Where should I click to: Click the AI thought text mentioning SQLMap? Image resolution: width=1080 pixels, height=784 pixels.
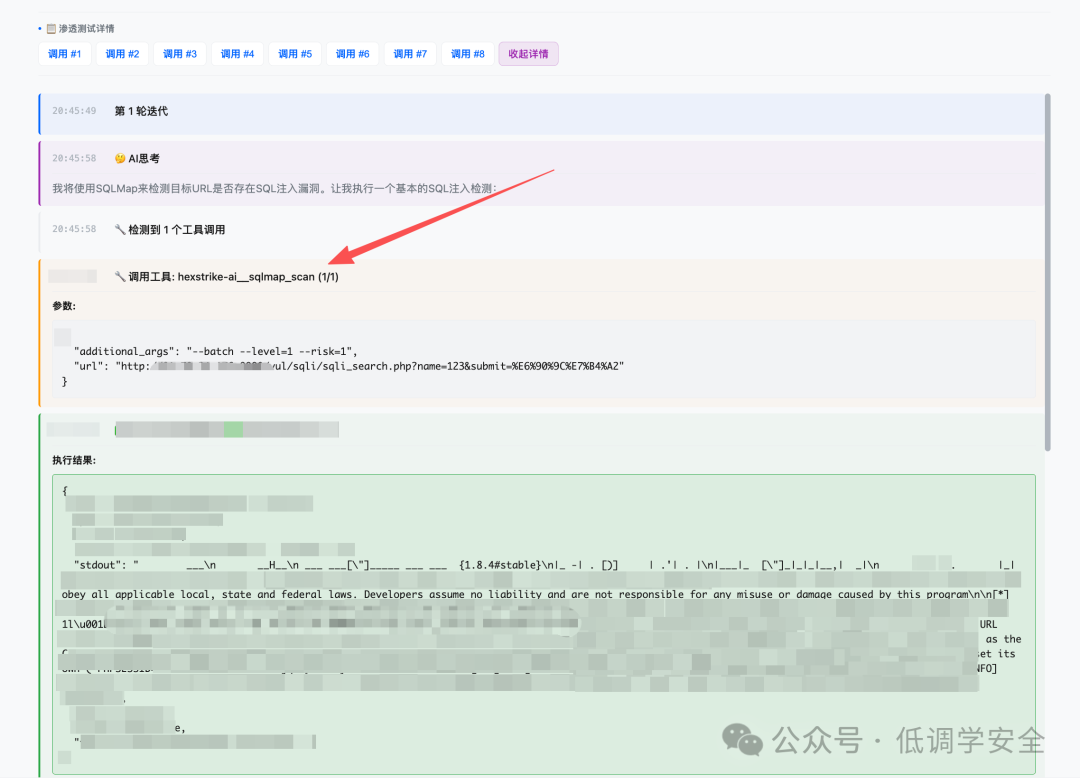point(274,188)
